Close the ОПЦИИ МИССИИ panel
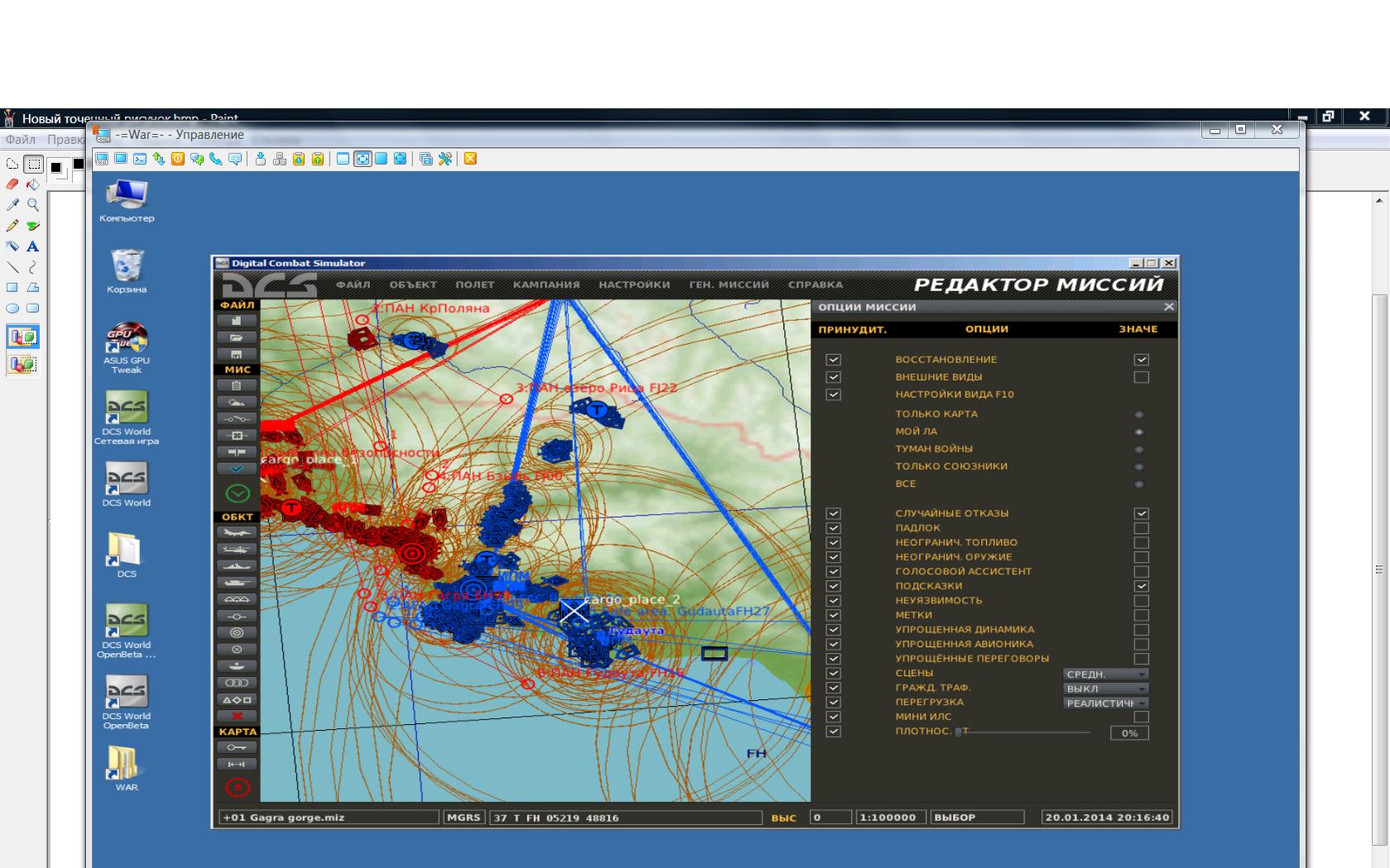The height and width of the screenshot is (868, 1390). [x=1168, y=307]
